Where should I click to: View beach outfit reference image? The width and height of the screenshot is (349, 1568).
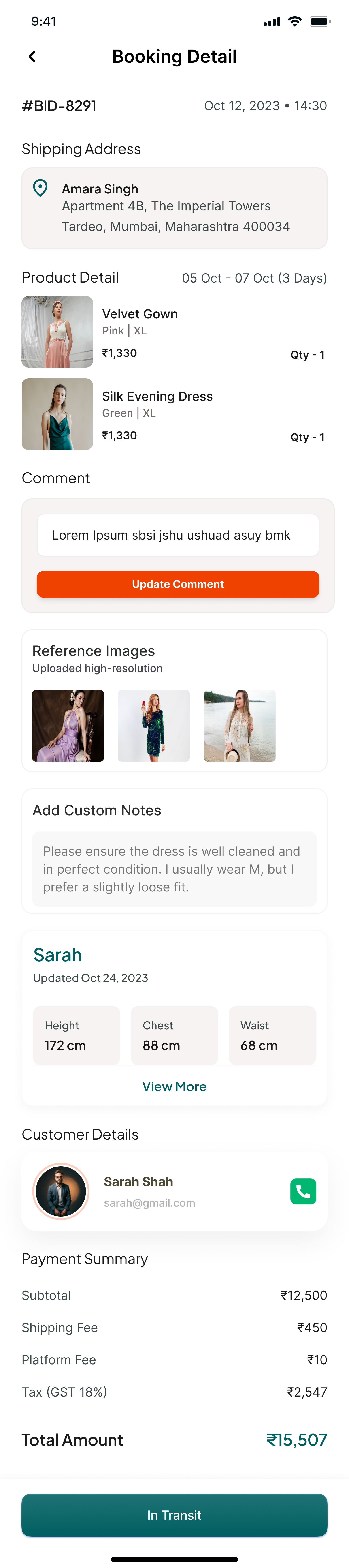240,726
